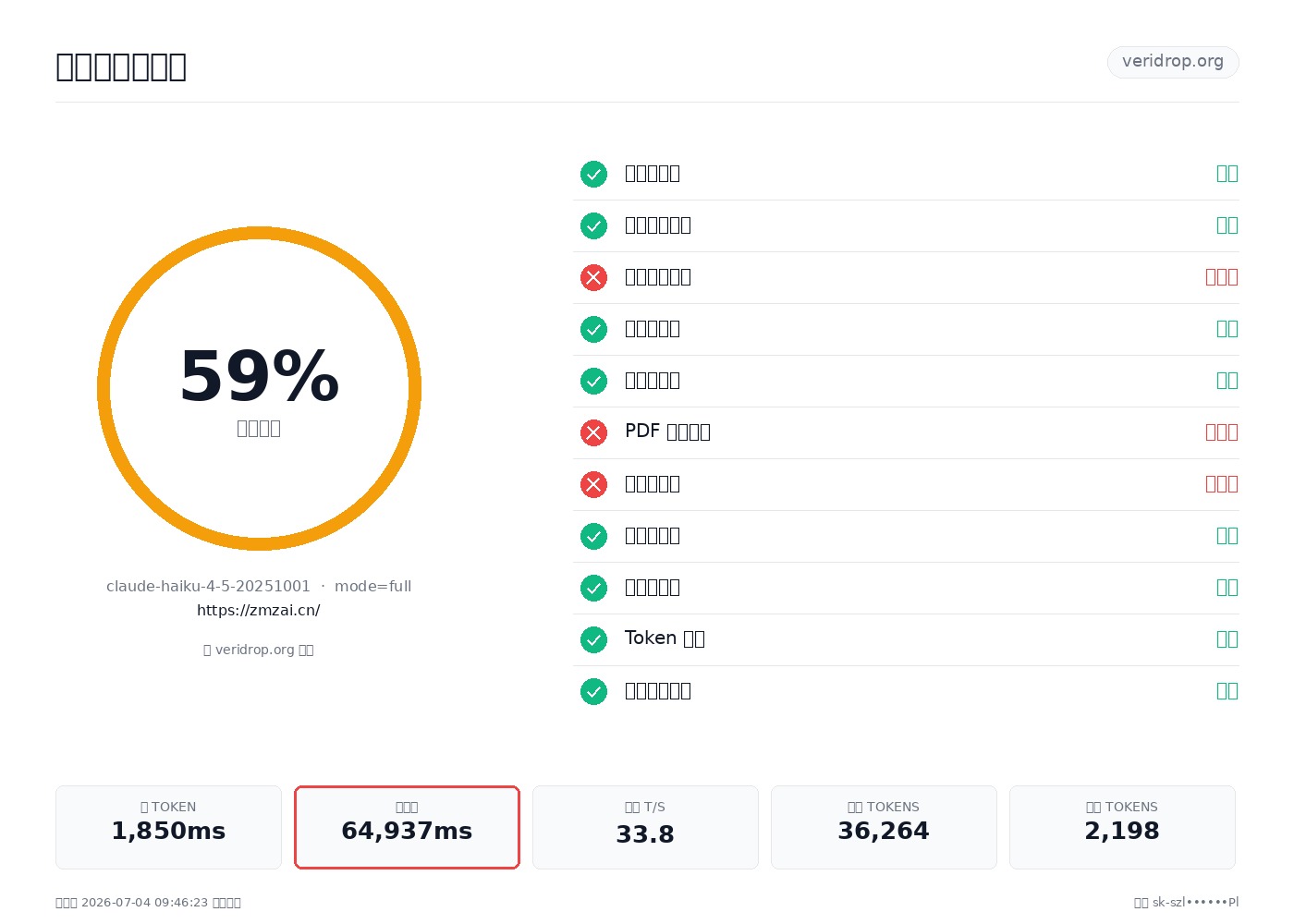The width and height of the screenshot is (1294, 924).
Task: Open the veridrop.org badge at top right
Action: 1173,62
